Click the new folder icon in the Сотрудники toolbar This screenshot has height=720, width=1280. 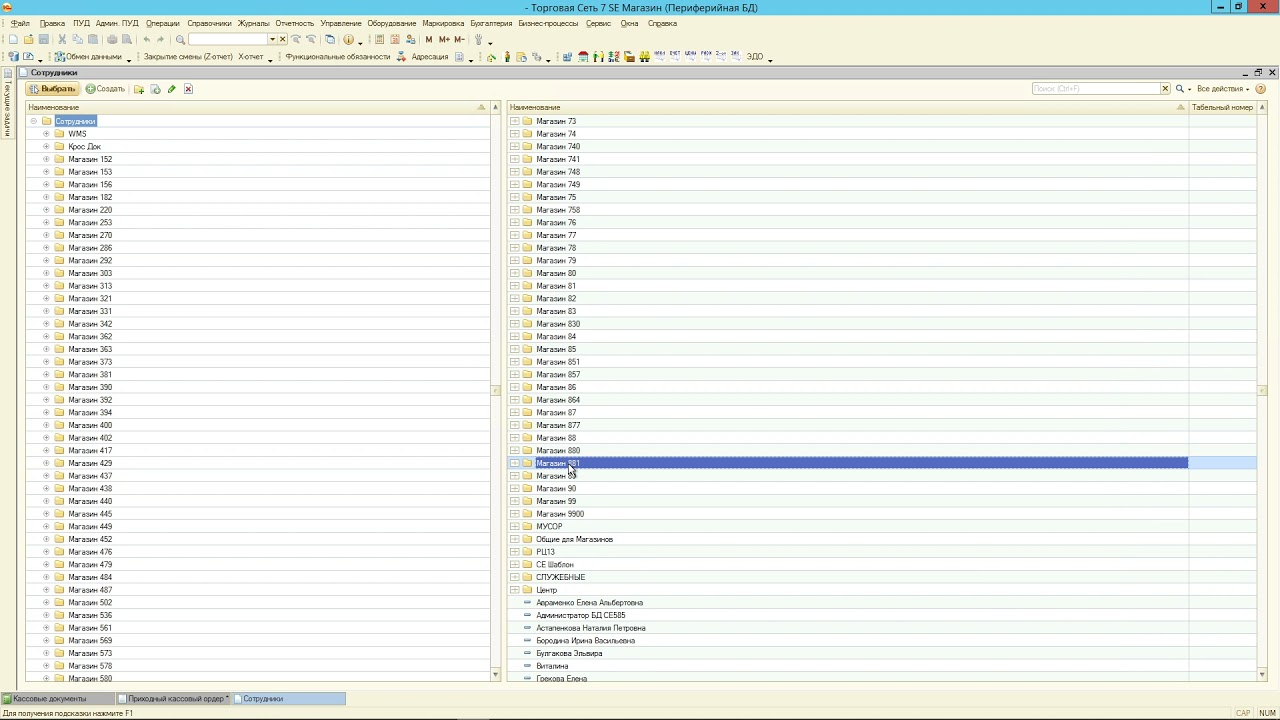tap(139, 89)
